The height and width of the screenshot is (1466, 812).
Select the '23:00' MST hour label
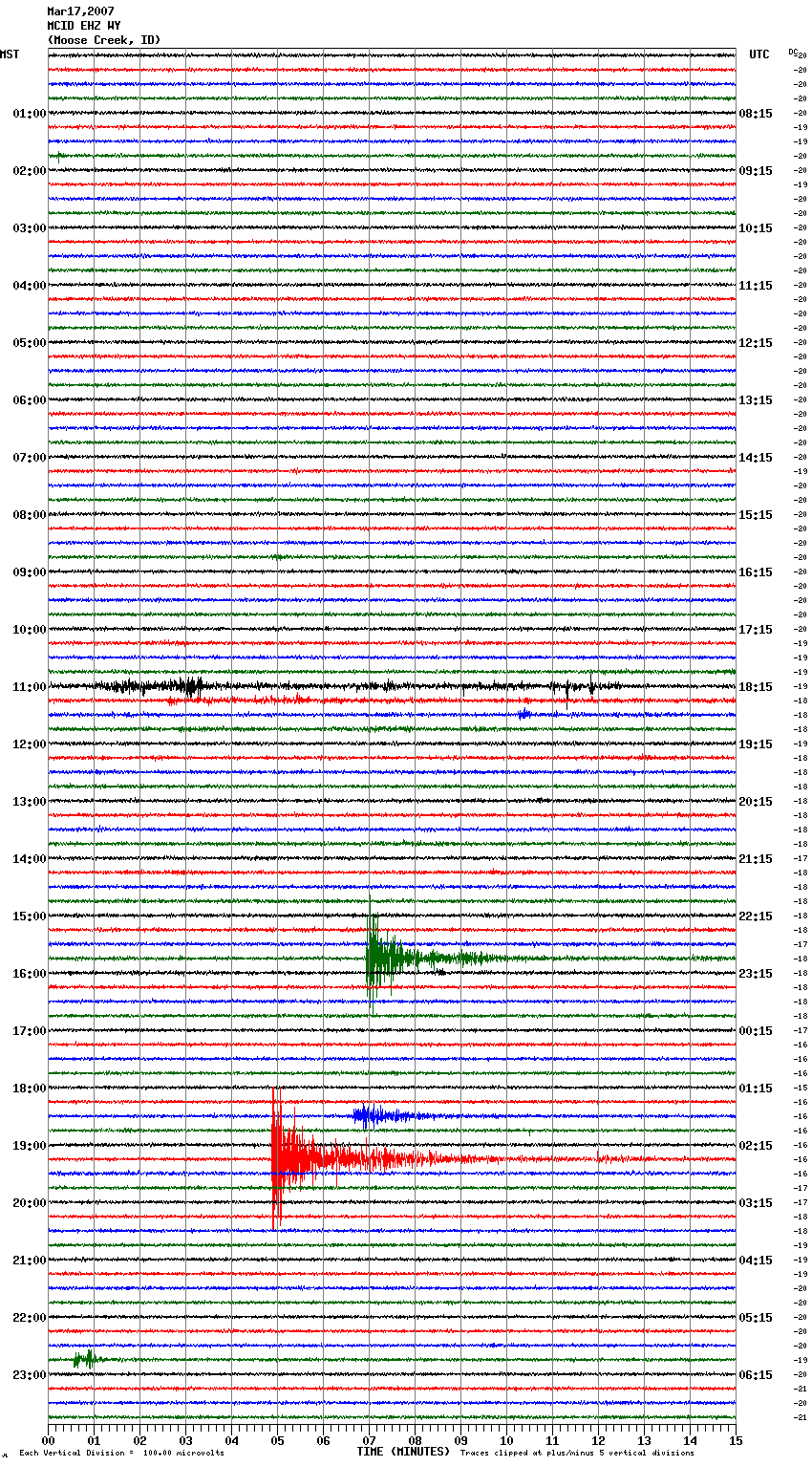29,1375
